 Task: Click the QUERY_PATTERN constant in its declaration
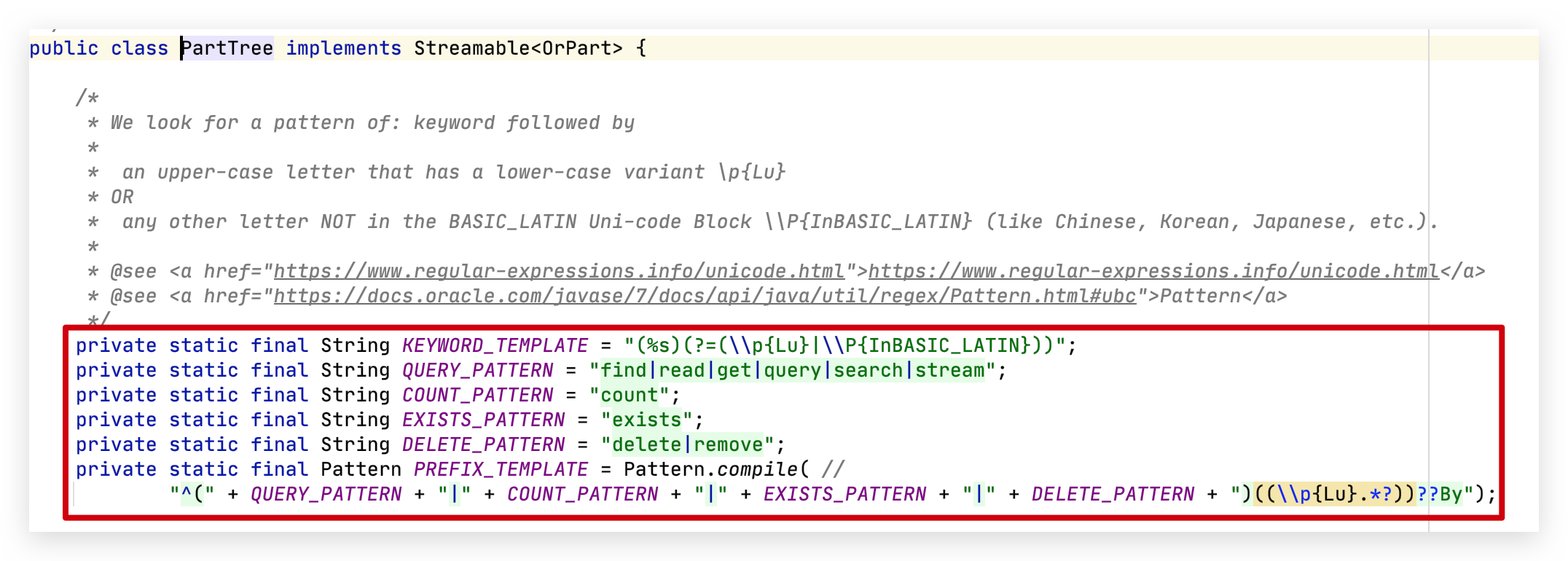[x=477, y=370]
